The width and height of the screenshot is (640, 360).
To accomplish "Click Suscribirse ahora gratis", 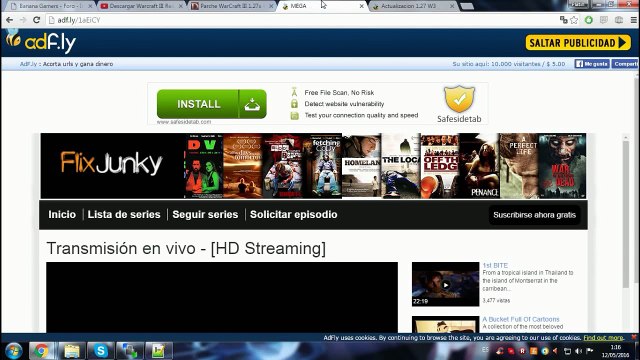I will click(534, 215).
